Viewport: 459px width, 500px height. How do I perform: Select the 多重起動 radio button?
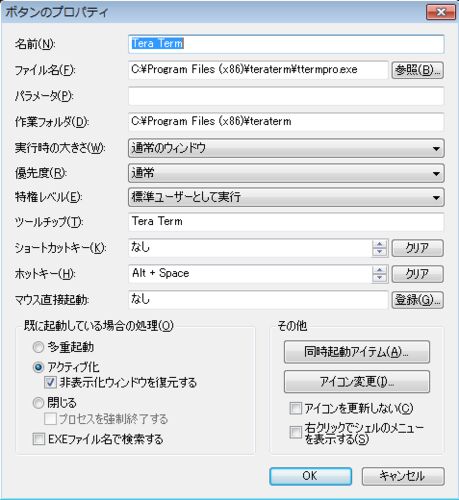pyautogui.click(x=38, y=347)
